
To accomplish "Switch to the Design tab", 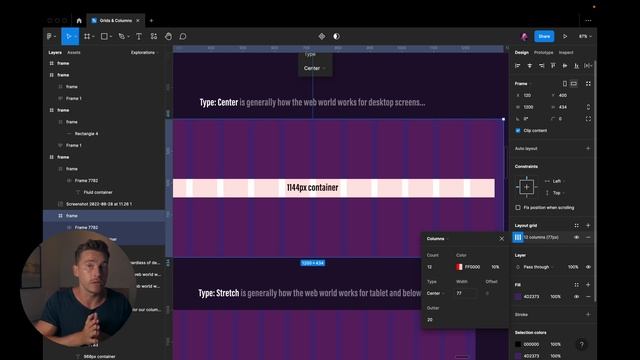I will coord(521,53).
